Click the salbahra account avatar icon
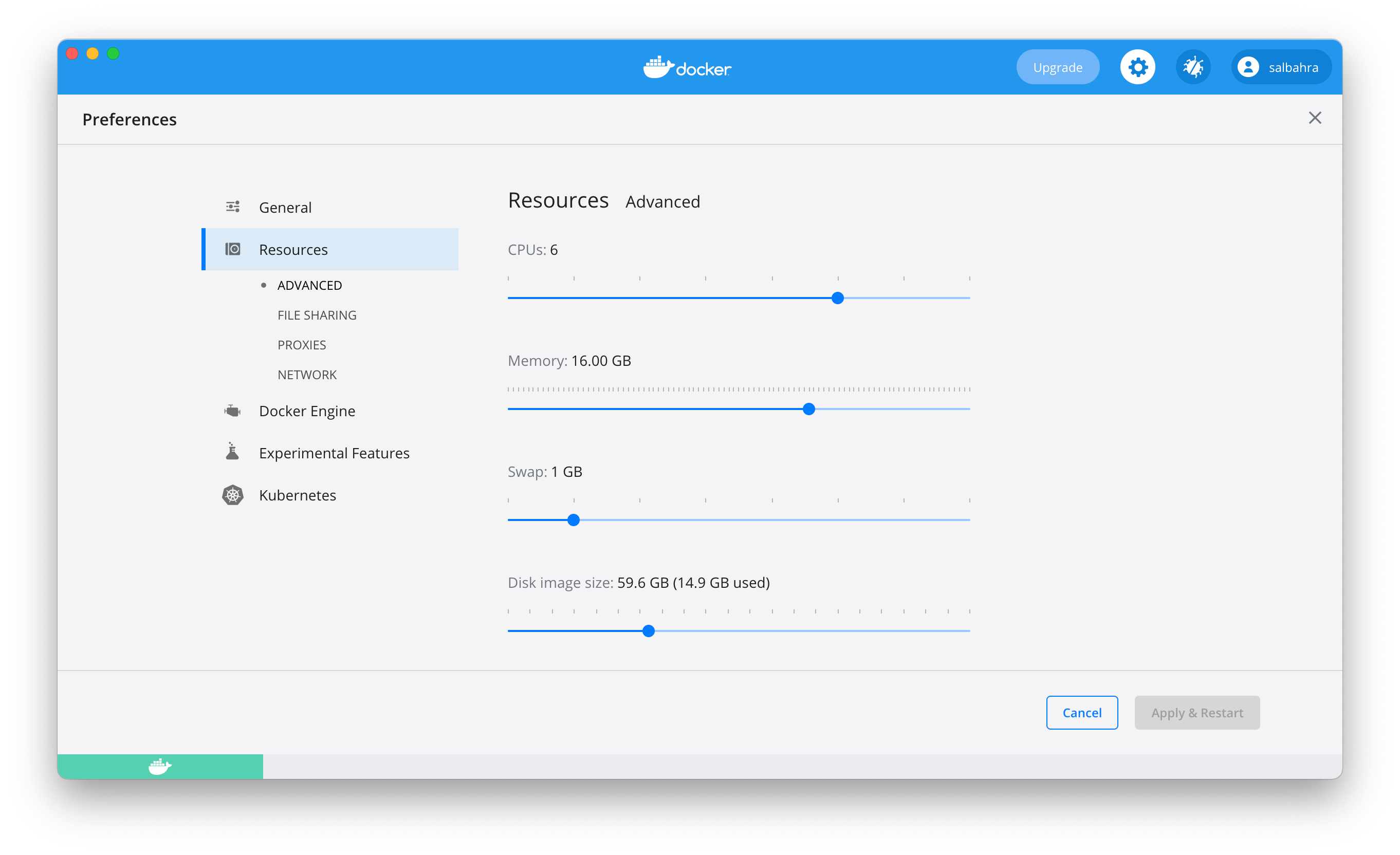This screenshot has width=1400, height=855. click(x=1248, y=67)
